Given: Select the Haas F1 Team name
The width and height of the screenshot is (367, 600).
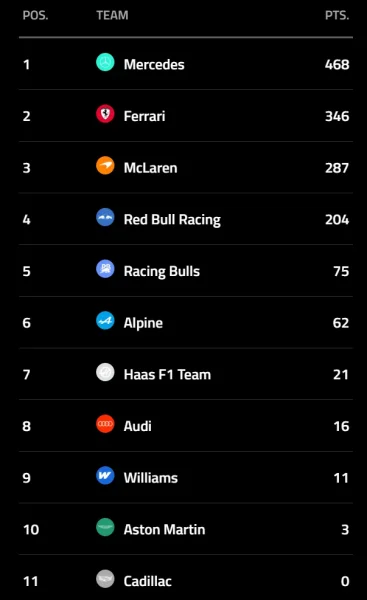Looking at the screenshot, I should [x=167, y=374].
